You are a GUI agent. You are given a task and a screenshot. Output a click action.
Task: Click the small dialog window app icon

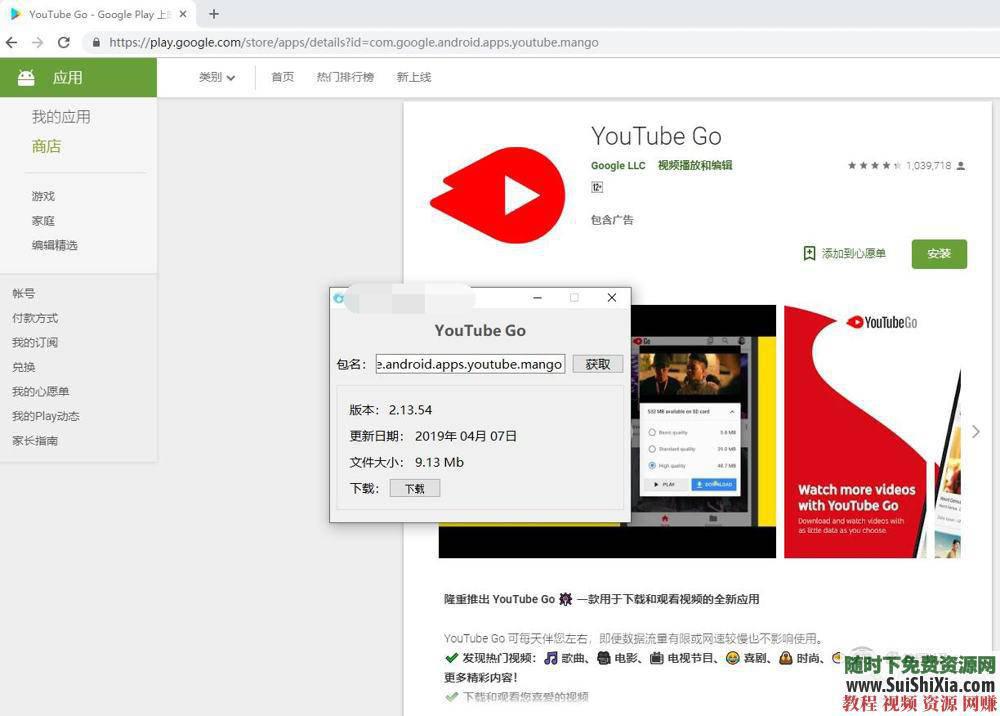click(x=339, y=298)
